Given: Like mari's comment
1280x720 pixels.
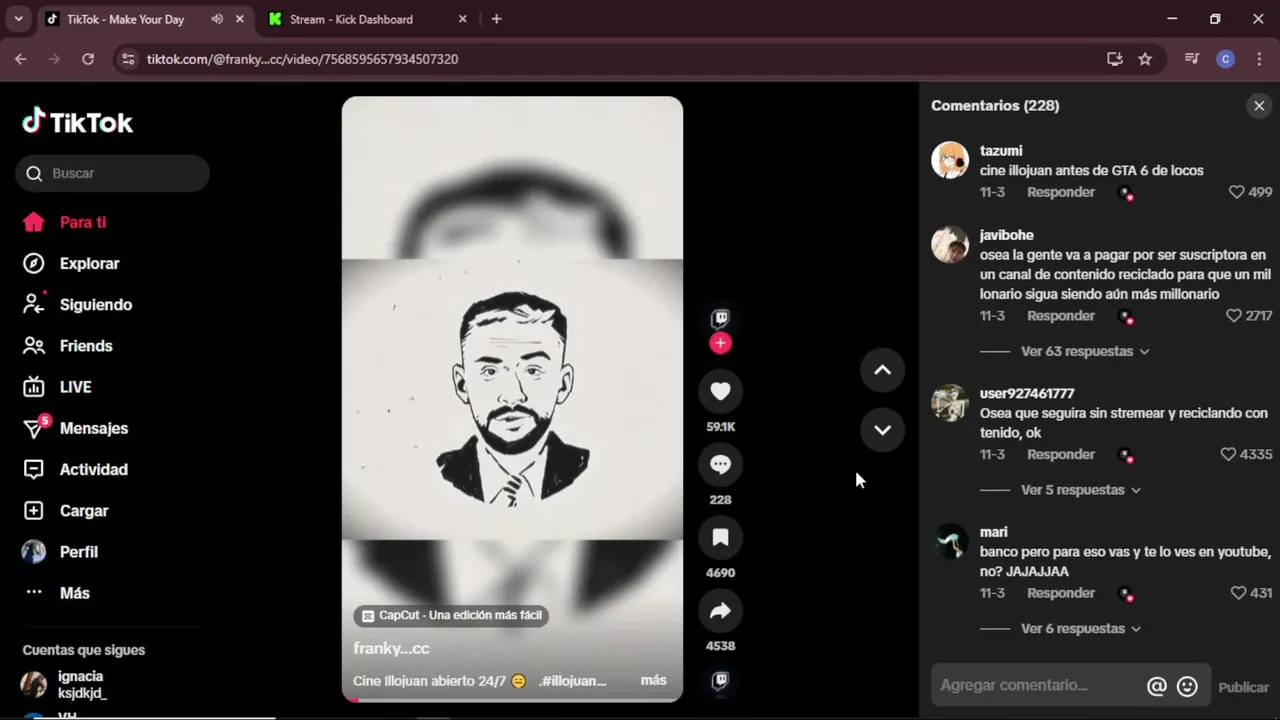Looking at the screenshot, I should point(1238,593).
